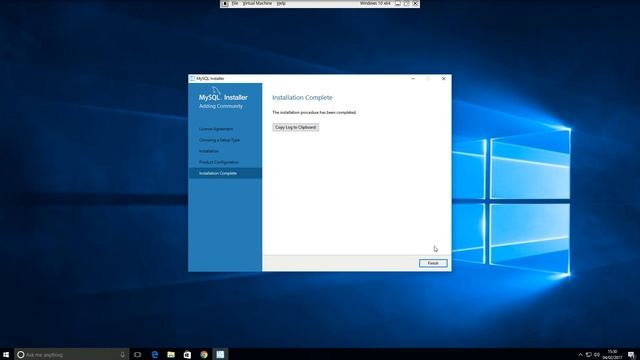The height and width of the screenshot is (360, 640).
Task: Click the pin icon on VM toolbar
Action: click(224, 3)
